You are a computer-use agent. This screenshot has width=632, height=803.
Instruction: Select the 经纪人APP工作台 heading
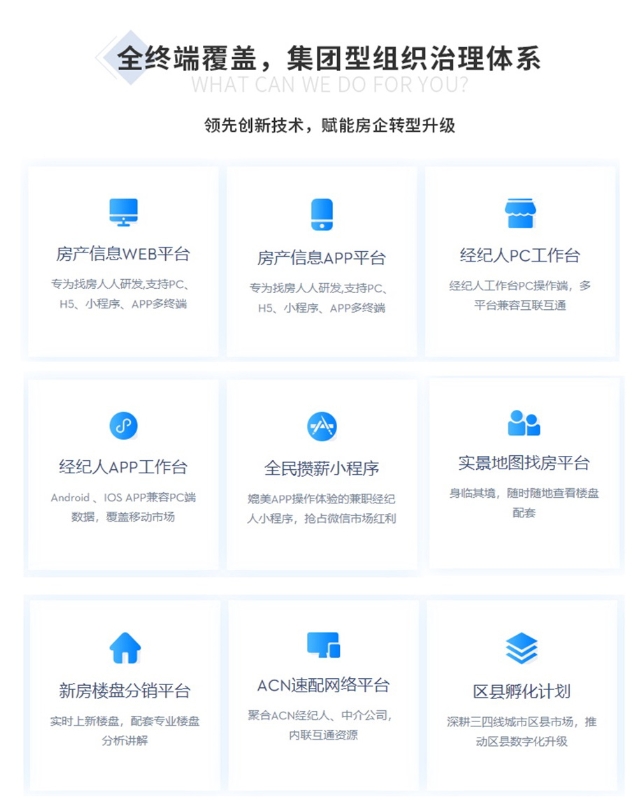tap(123, 467)
